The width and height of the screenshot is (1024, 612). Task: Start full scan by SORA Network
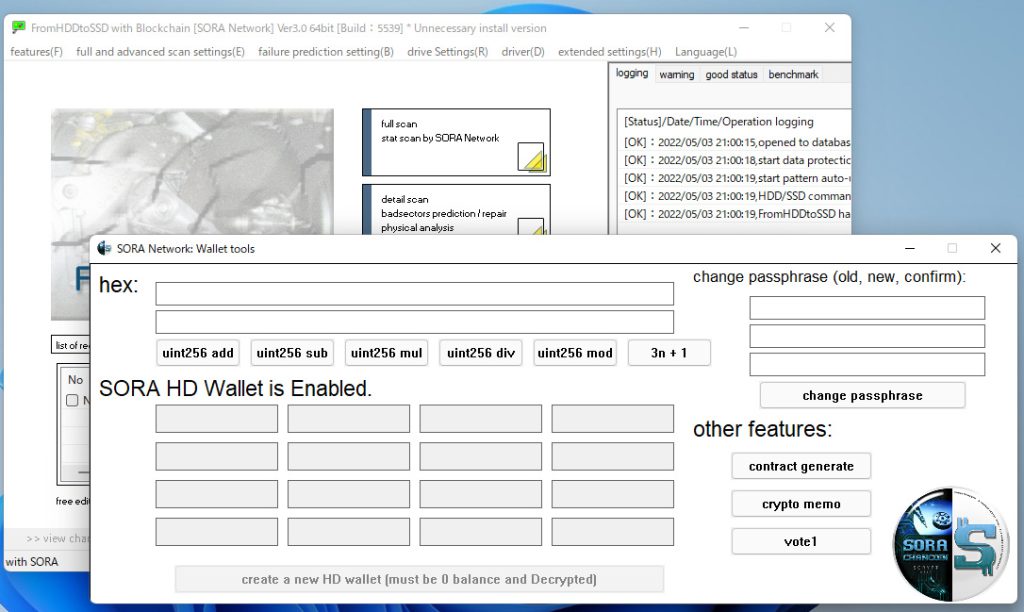[456, 142]
